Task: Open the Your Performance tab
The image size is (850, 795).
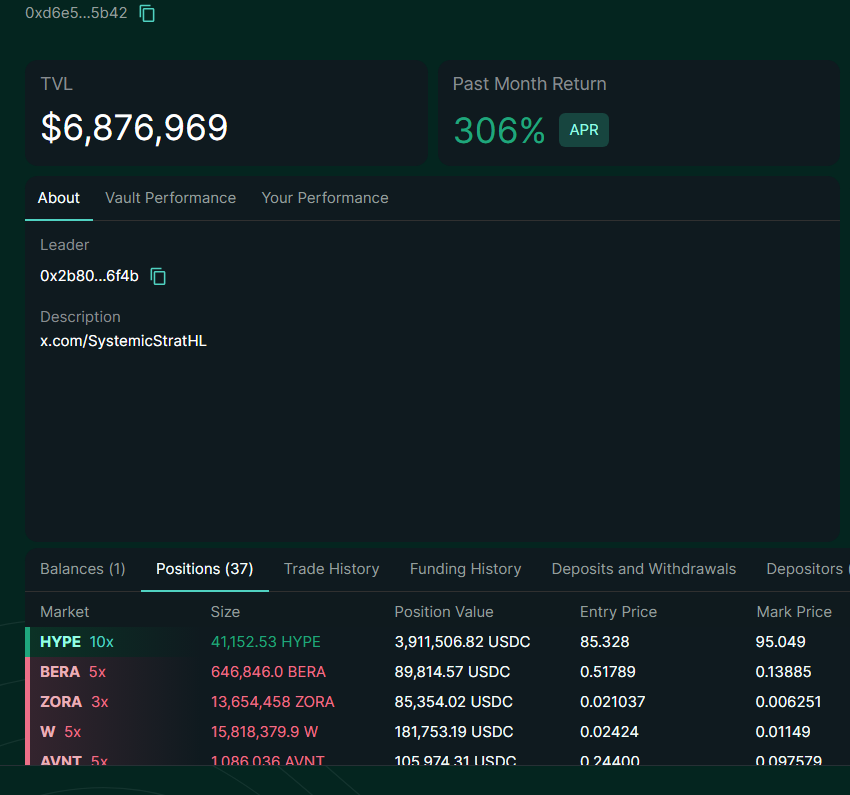Action: click(x=325, y=198)
